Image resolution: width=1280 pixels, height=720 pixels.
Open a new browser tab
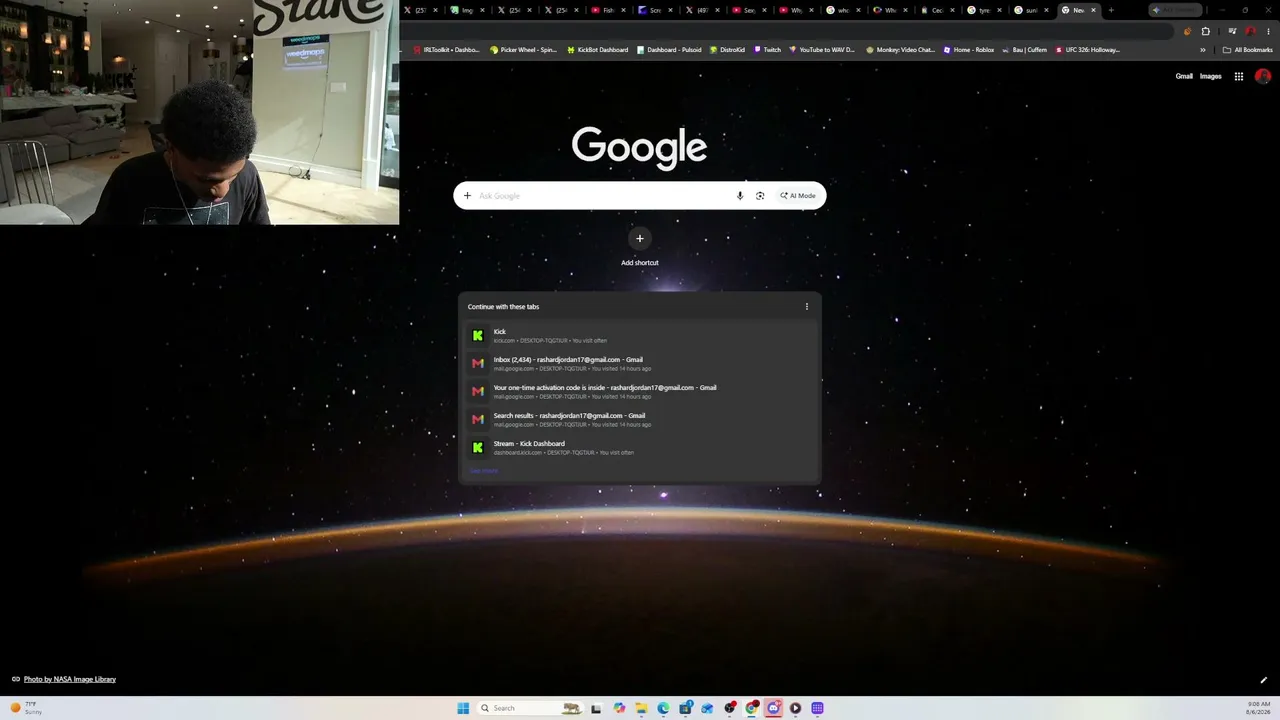click(x=1111, y=10)
